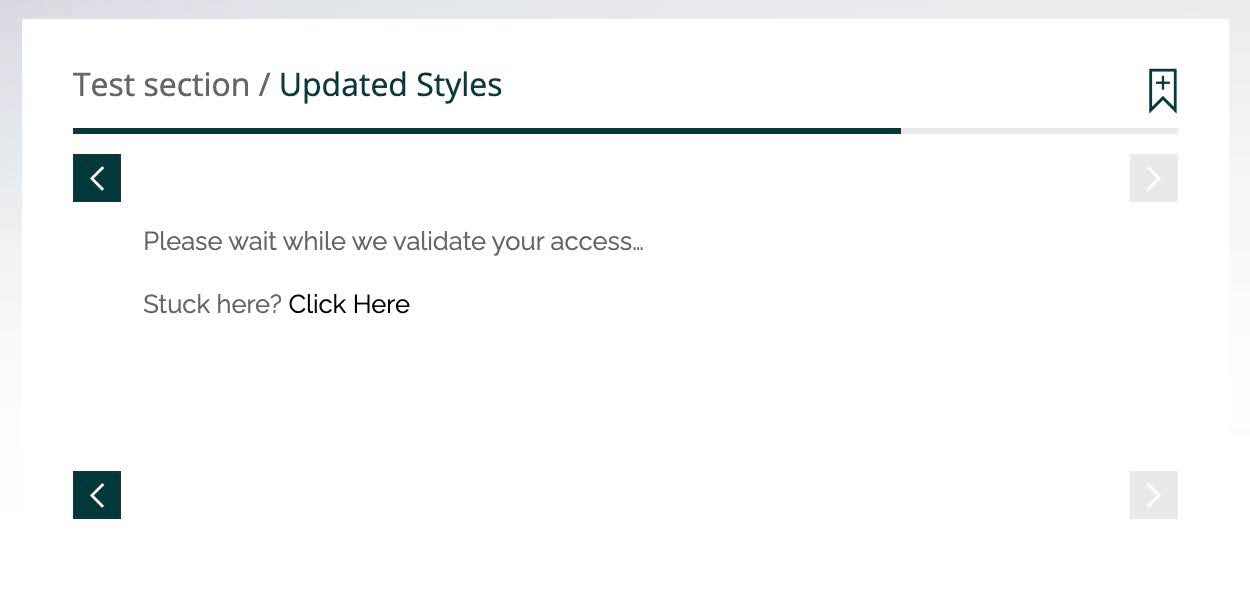The image size is (1250, 604).
Task: Click the plus sign inside the bookmark icon
Action: tap(1162, 82)
